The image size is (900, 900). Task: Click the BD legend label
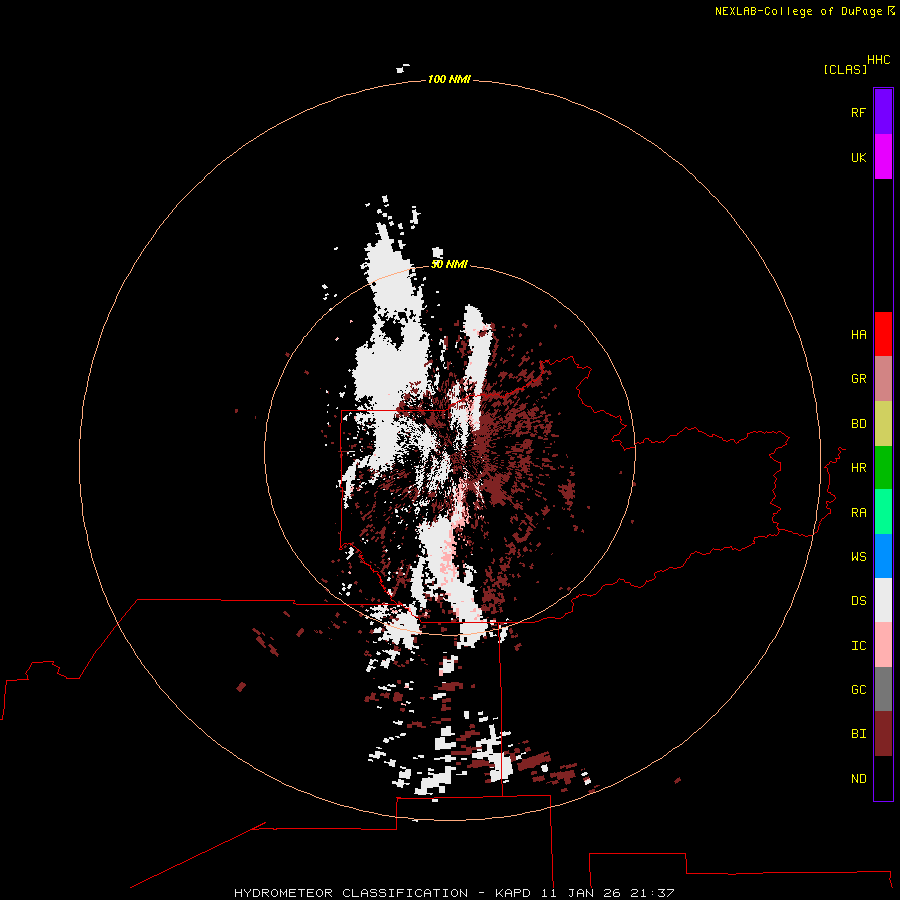pyautogui.click(x=858, y=424)
